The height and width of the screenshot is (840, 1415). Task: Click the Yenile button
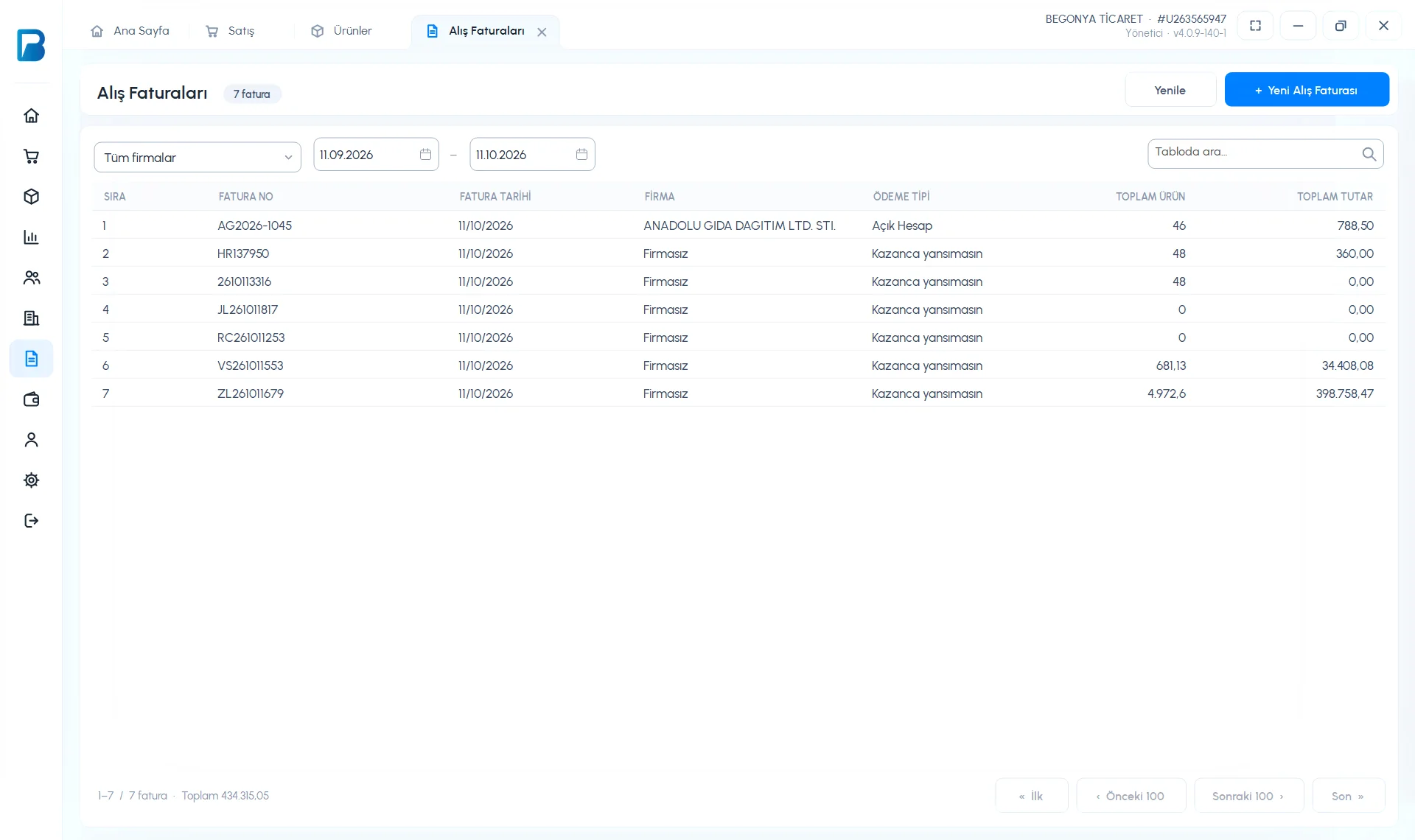pos(1170,90)
